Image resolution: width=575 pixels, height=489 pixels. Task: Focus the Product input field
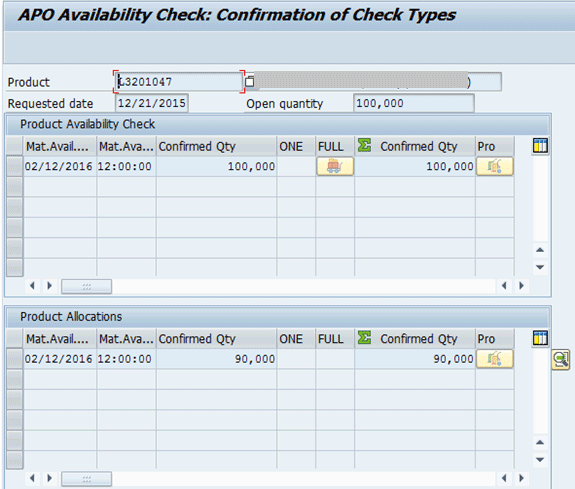pyautogui.click(x=179, y=81)
